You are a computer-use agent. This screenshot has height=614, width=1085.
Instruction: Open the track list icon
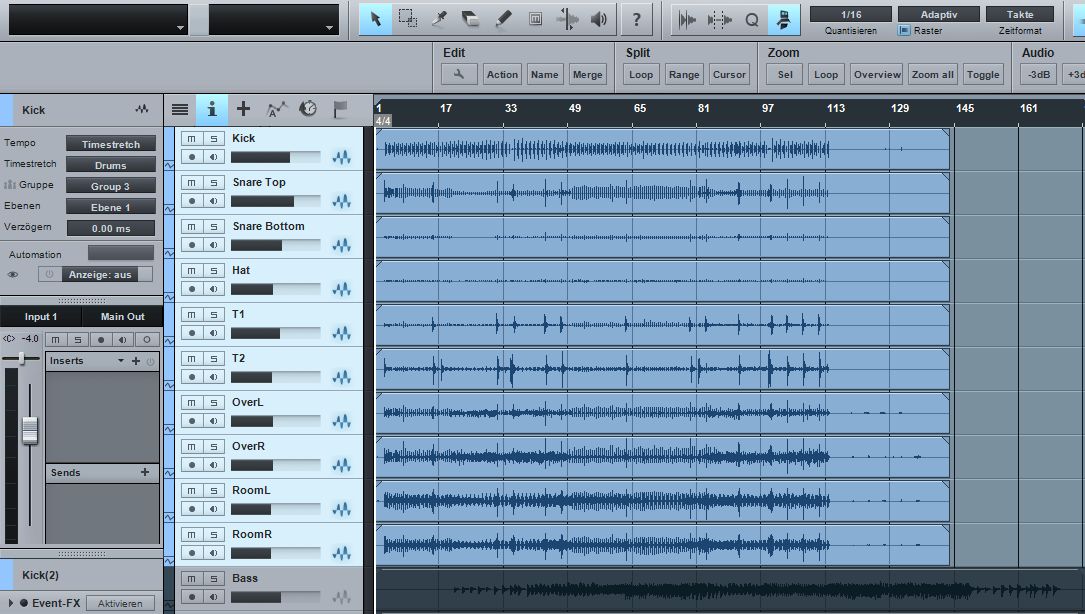coord(180,109)
